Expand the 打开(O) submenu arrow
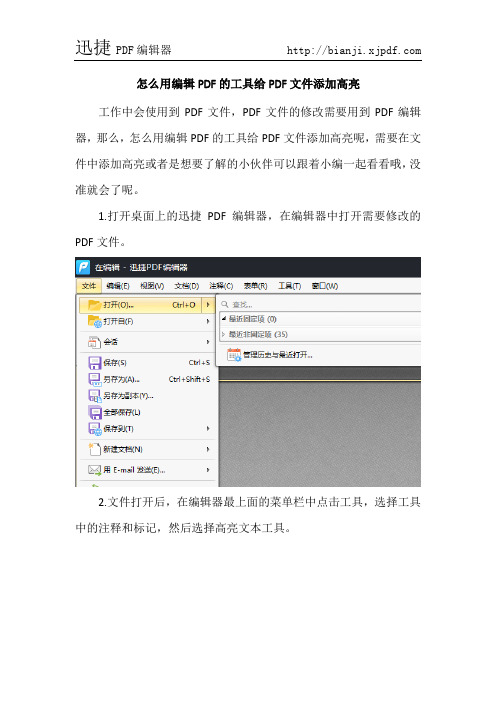496x702 pixels. (x=208, y=305)
